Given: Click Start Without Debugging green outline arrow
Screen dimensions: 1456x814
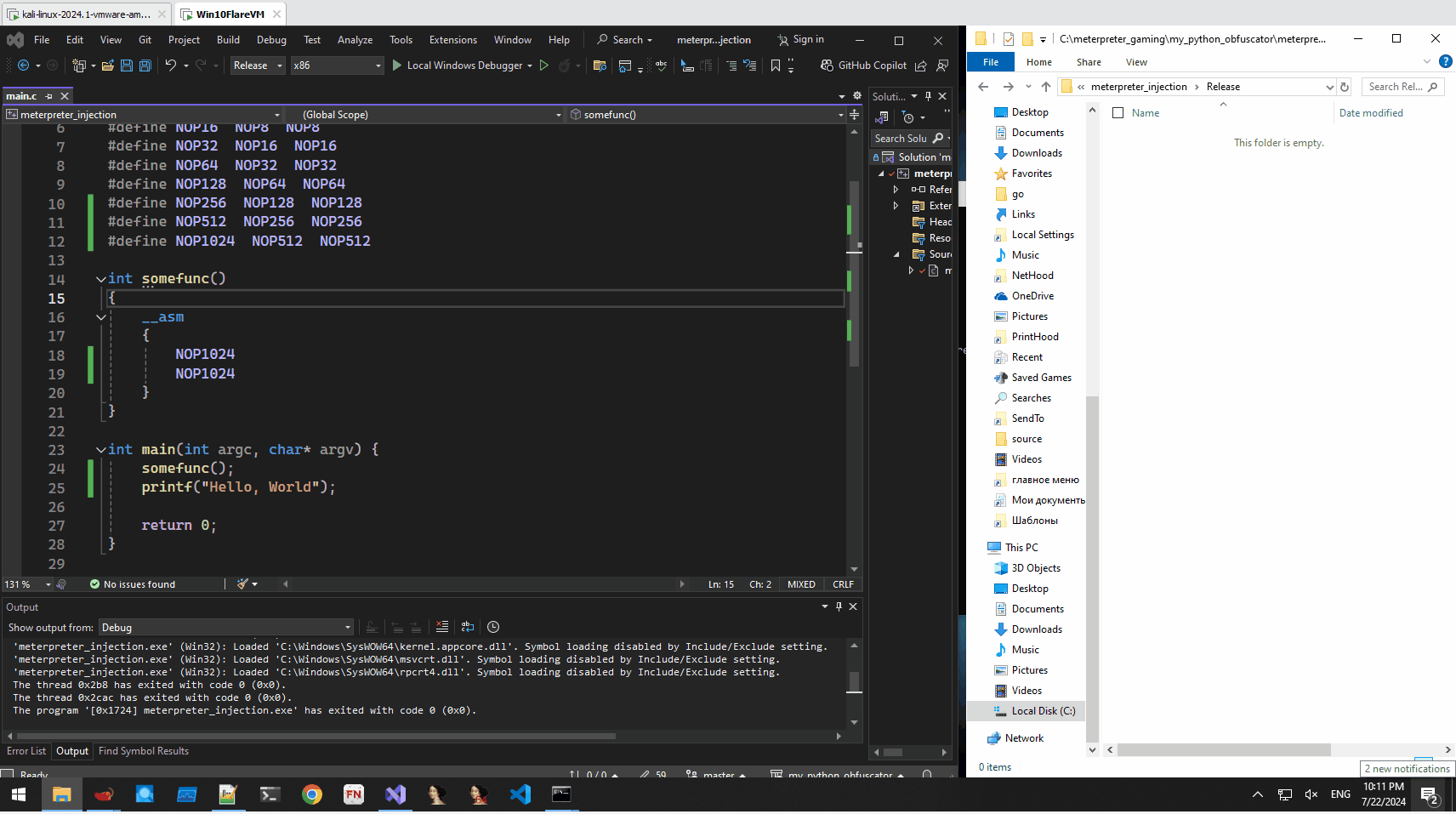Looking at the screenshot, I should (x=544, y=65).
